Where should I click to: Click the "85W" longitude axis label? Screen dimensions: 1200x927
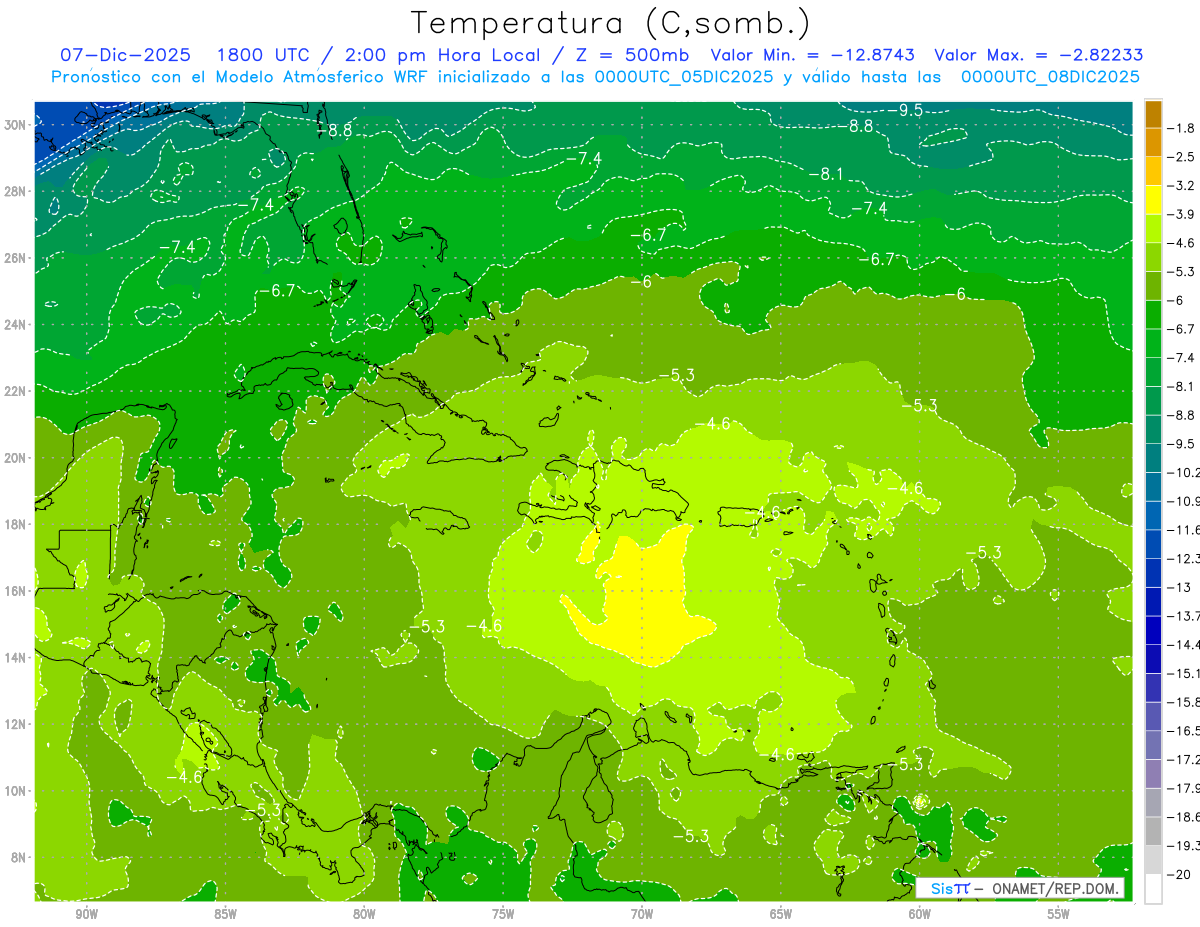tap(225, 914)
